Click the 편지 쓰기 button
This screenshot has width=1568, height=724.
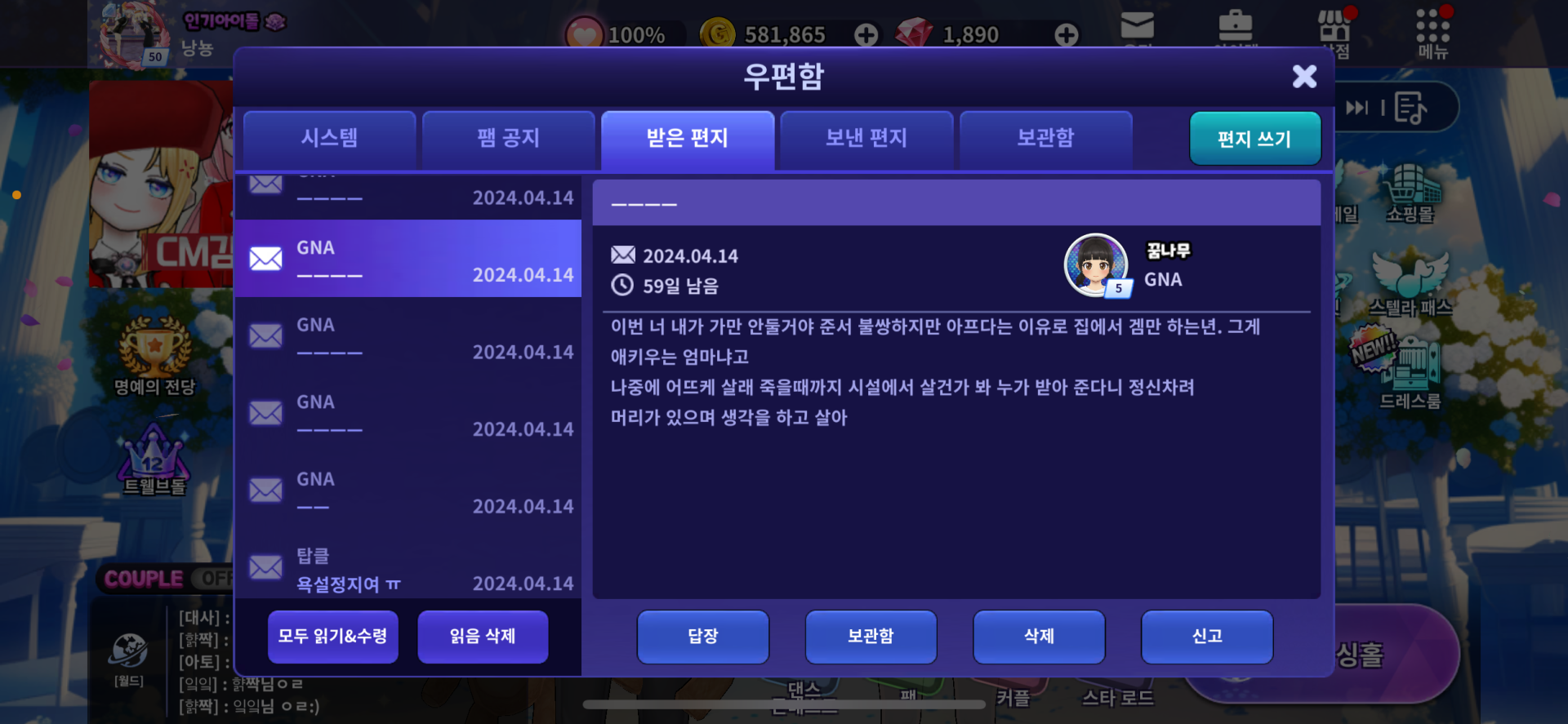(x=1254, y=139)
